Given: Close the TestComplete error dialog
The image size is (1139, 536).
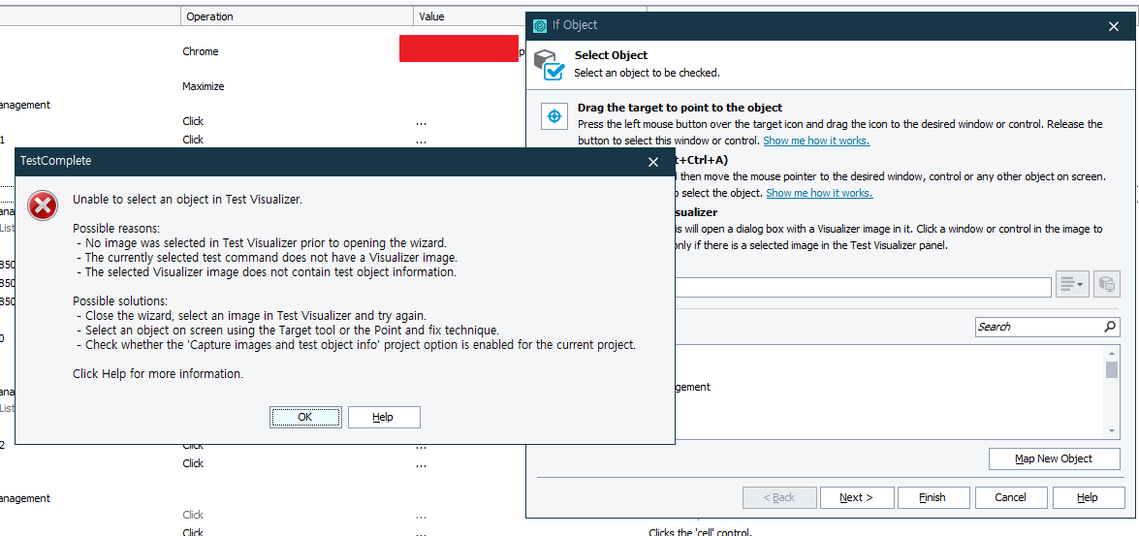Looking at the screenshot, I should tap(653, 162).
